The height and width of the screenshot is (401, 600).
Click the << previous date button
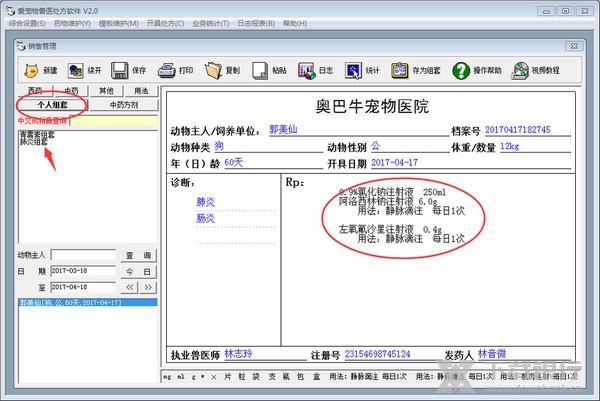(129, 287)
